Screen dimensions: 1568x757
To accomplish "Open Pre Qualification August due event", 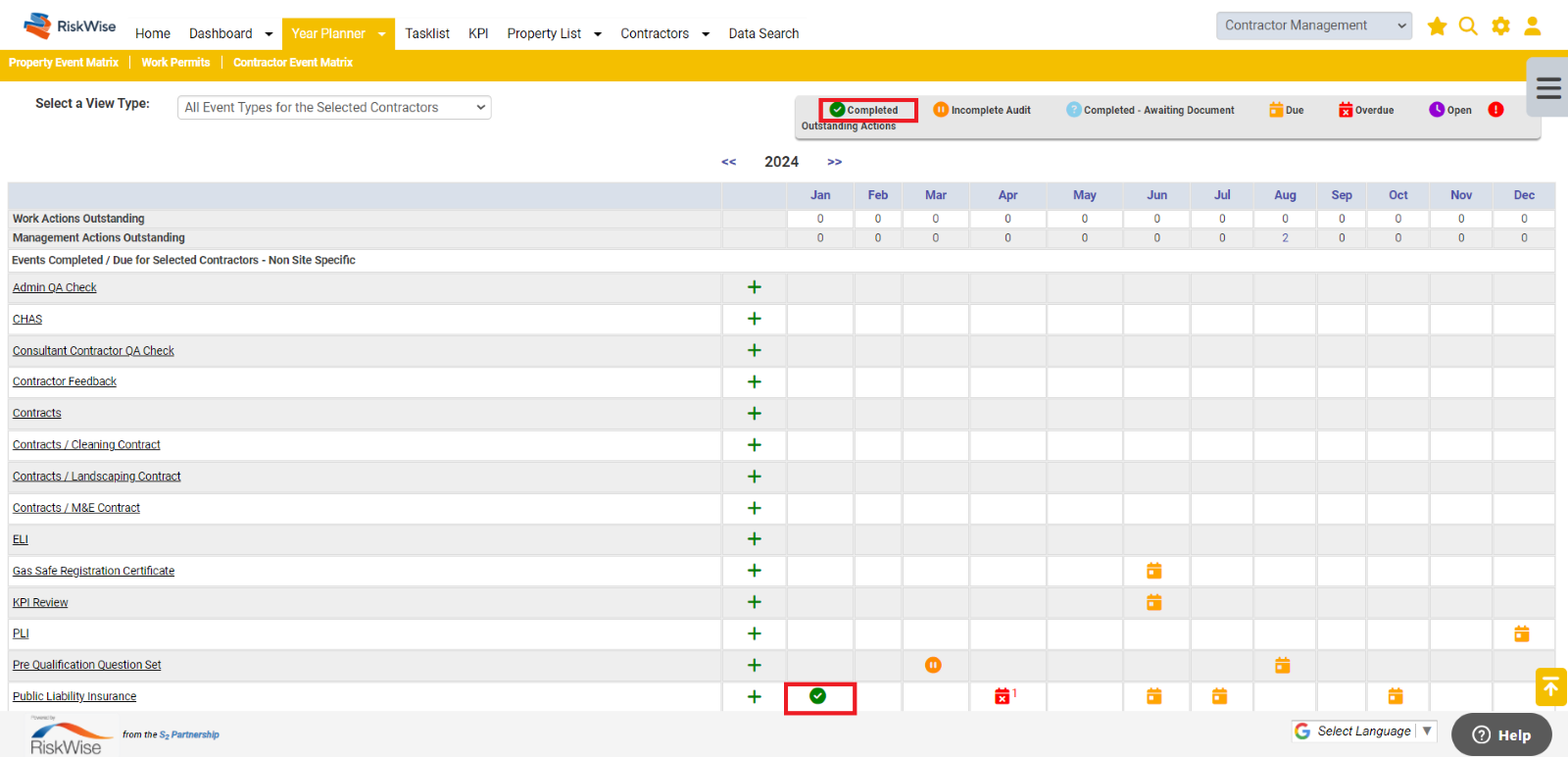I will click(1282, 665).
